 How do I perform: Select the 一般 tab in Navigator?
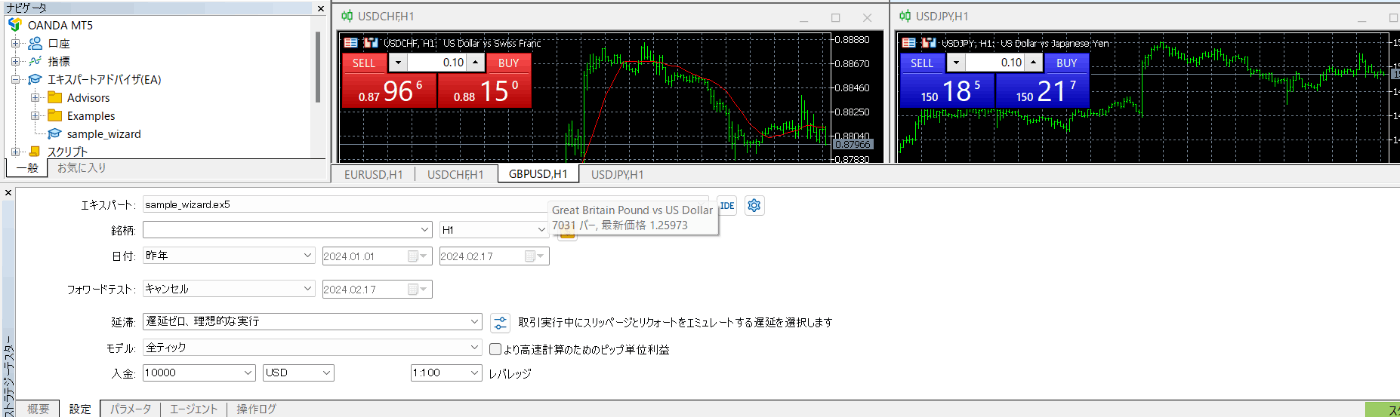click(26, 168)
